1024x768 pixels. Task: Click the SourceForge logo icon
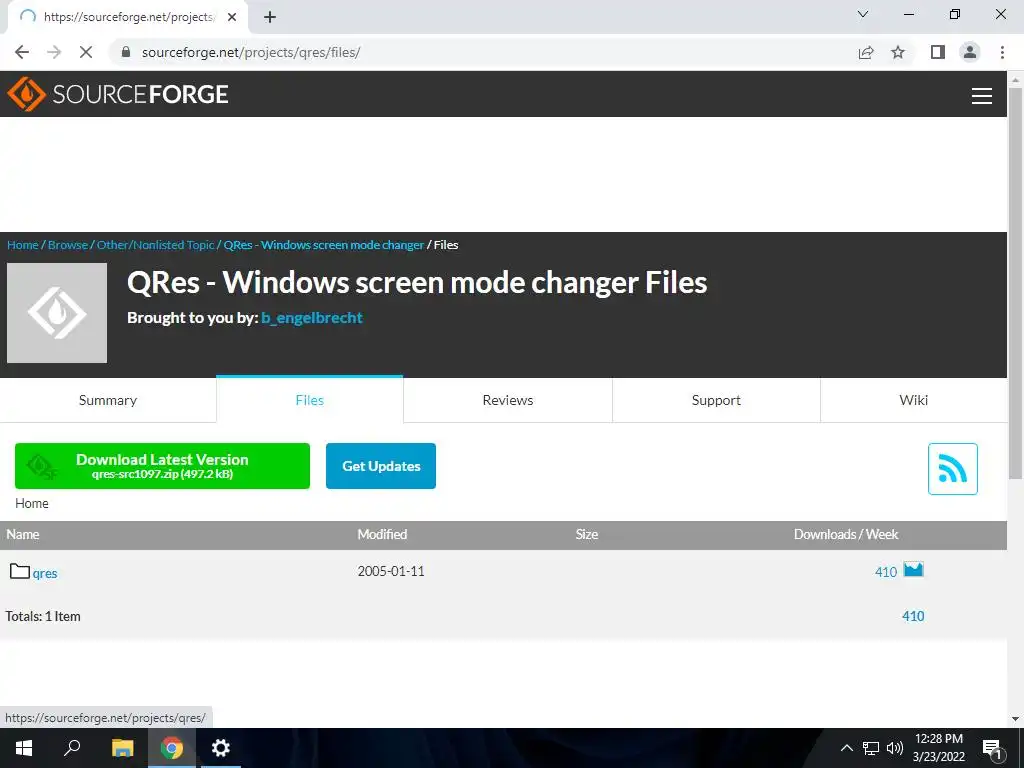pyautogui.click(x=26, y=94)
